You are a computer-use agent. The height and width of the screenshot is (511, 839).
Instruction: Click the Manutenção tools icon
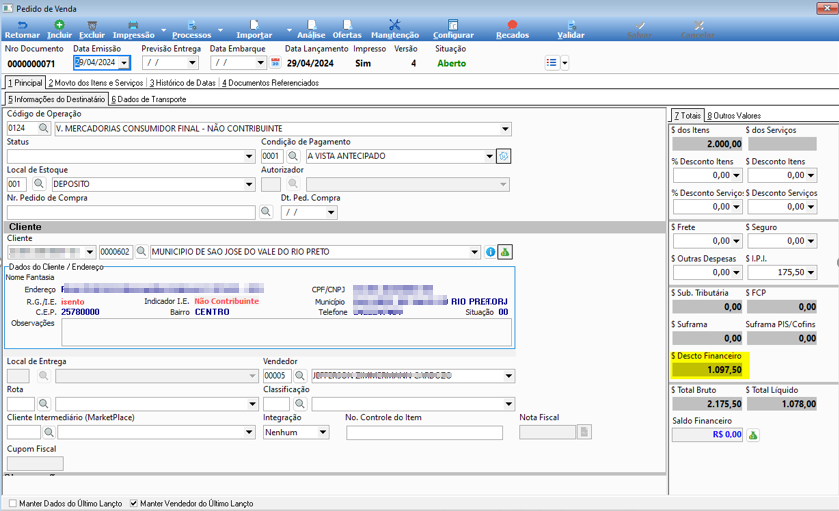(x=395, y=25)
